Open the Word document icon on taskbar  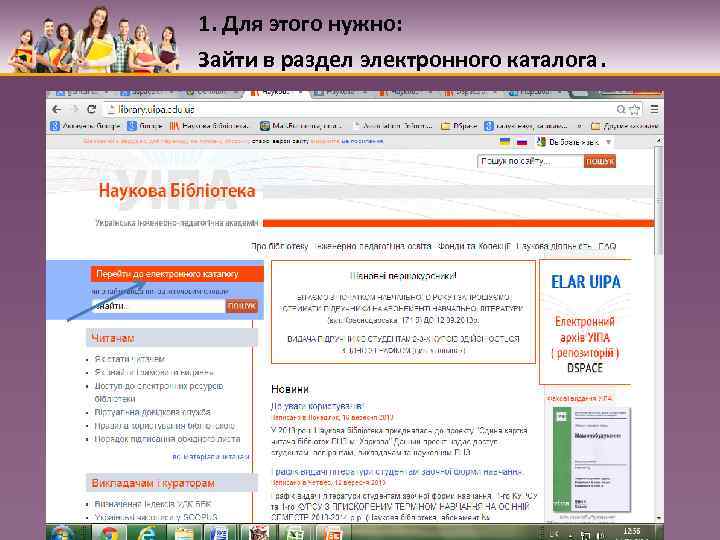pos(220,534)
